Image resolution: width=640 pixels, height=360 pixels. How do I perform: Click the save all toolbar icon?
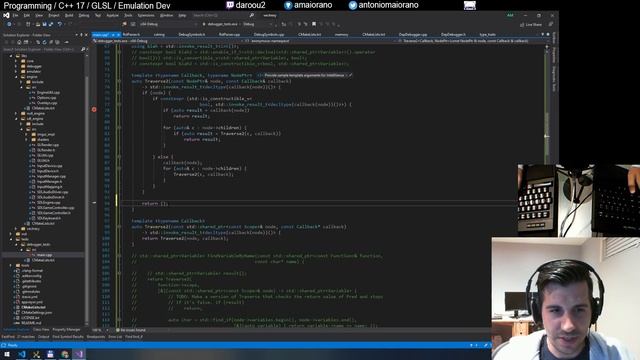tap(51, 24)
